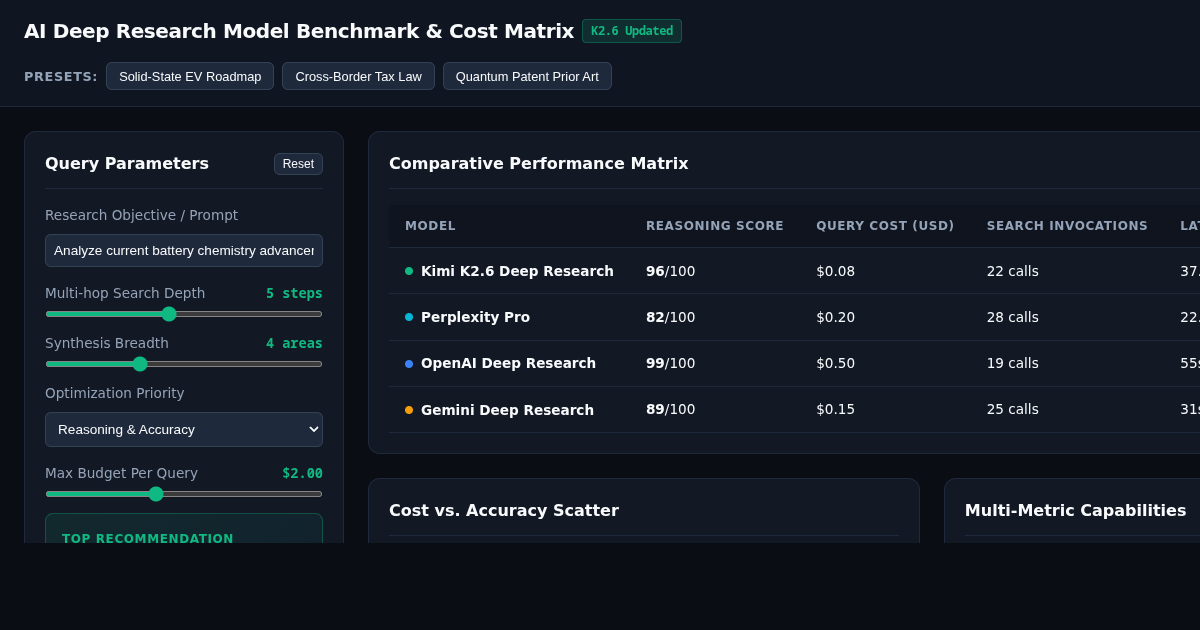
Task: Click the 89/100 reasoning score cell
Action: [670, 409]
